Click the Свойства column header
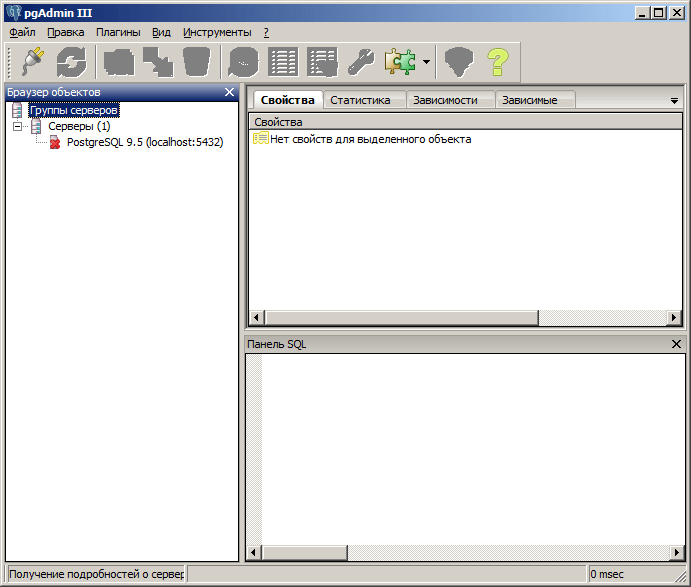This screenshot has width=691, height=587. (465, 122)
